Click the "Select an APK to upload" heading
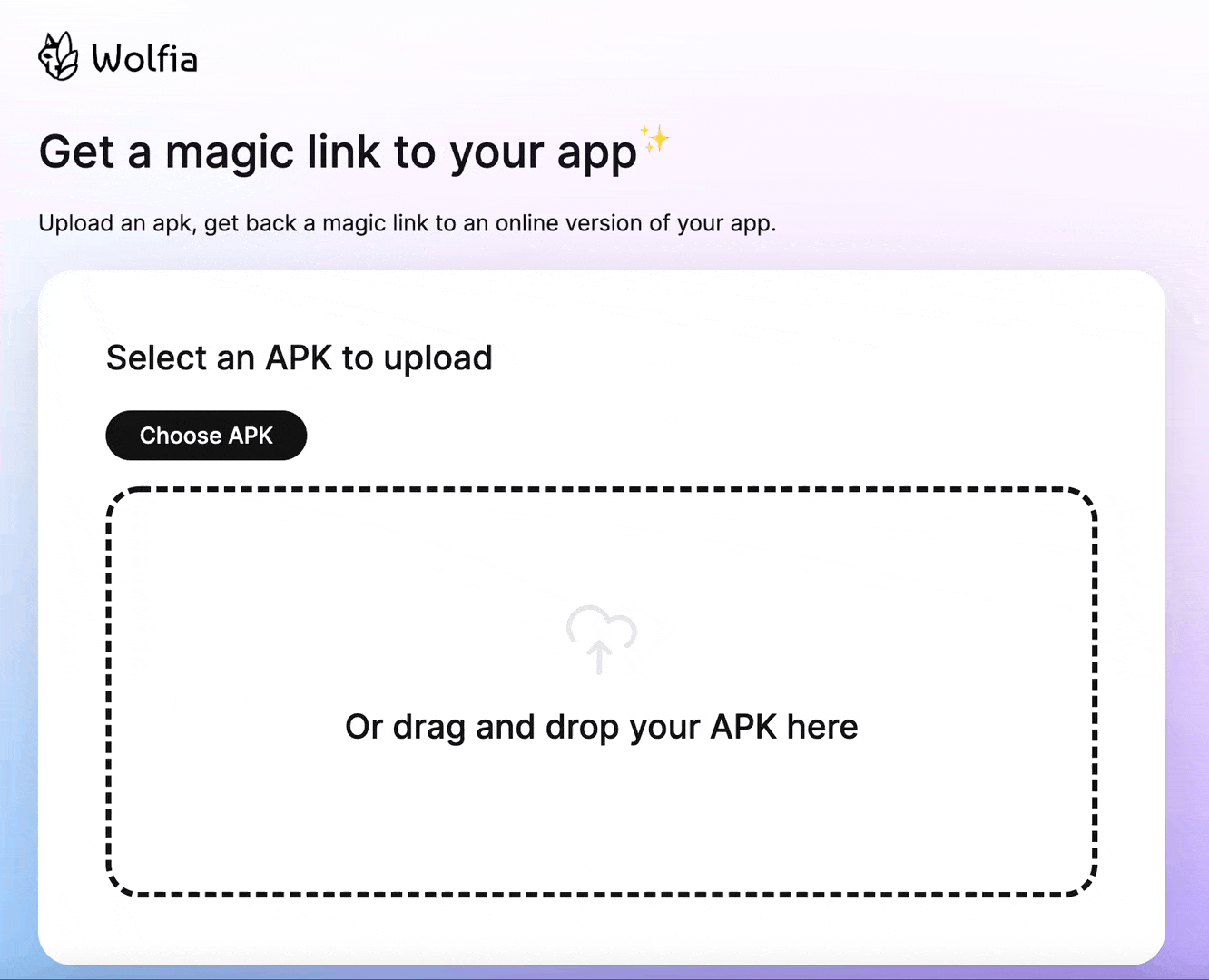Viewport: 1209px width, 980px height. [300, 358]
